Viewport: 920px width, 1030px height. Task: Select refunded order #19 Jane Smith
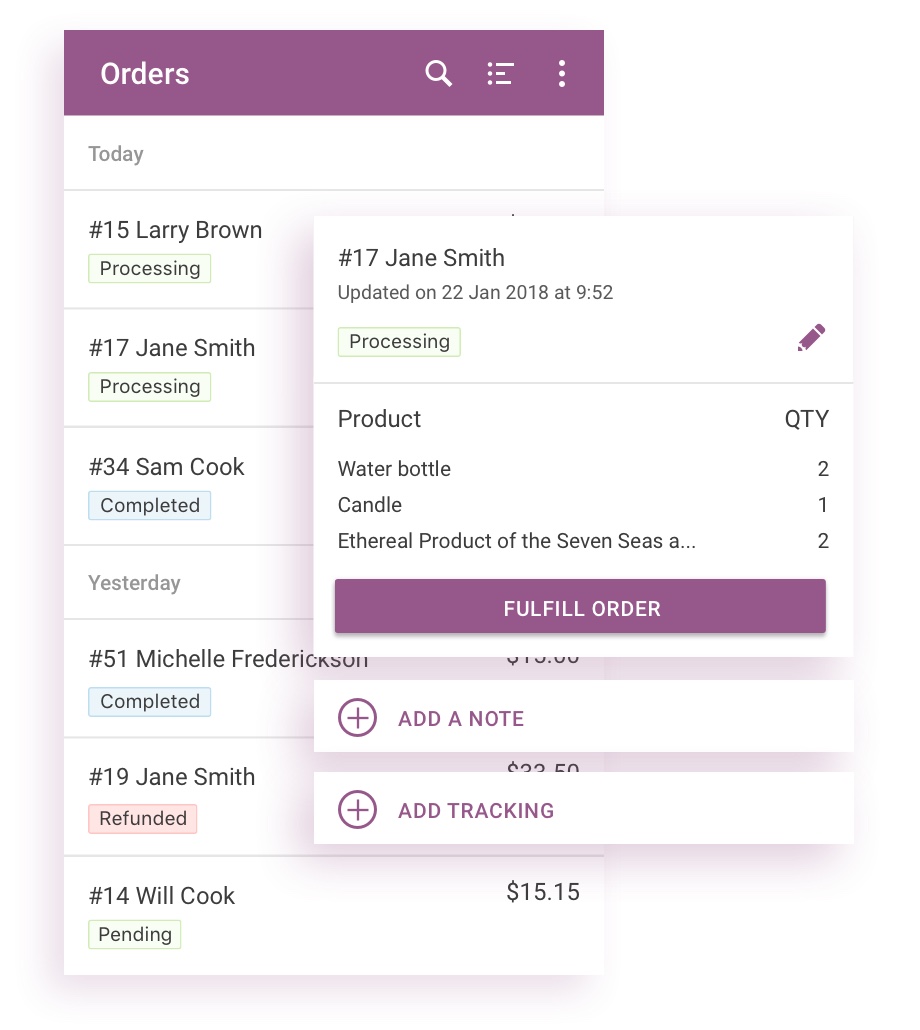click(x=172, y=777)
